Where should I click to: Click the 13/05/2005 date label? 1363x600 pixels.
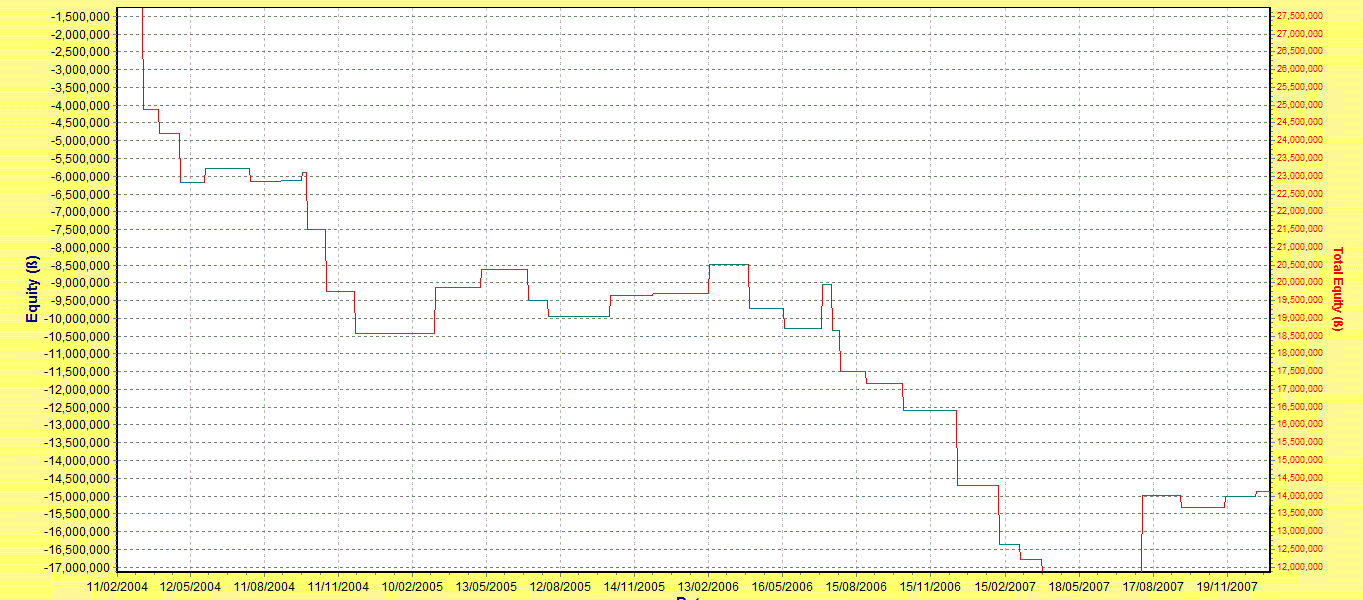tap(486, 586)
